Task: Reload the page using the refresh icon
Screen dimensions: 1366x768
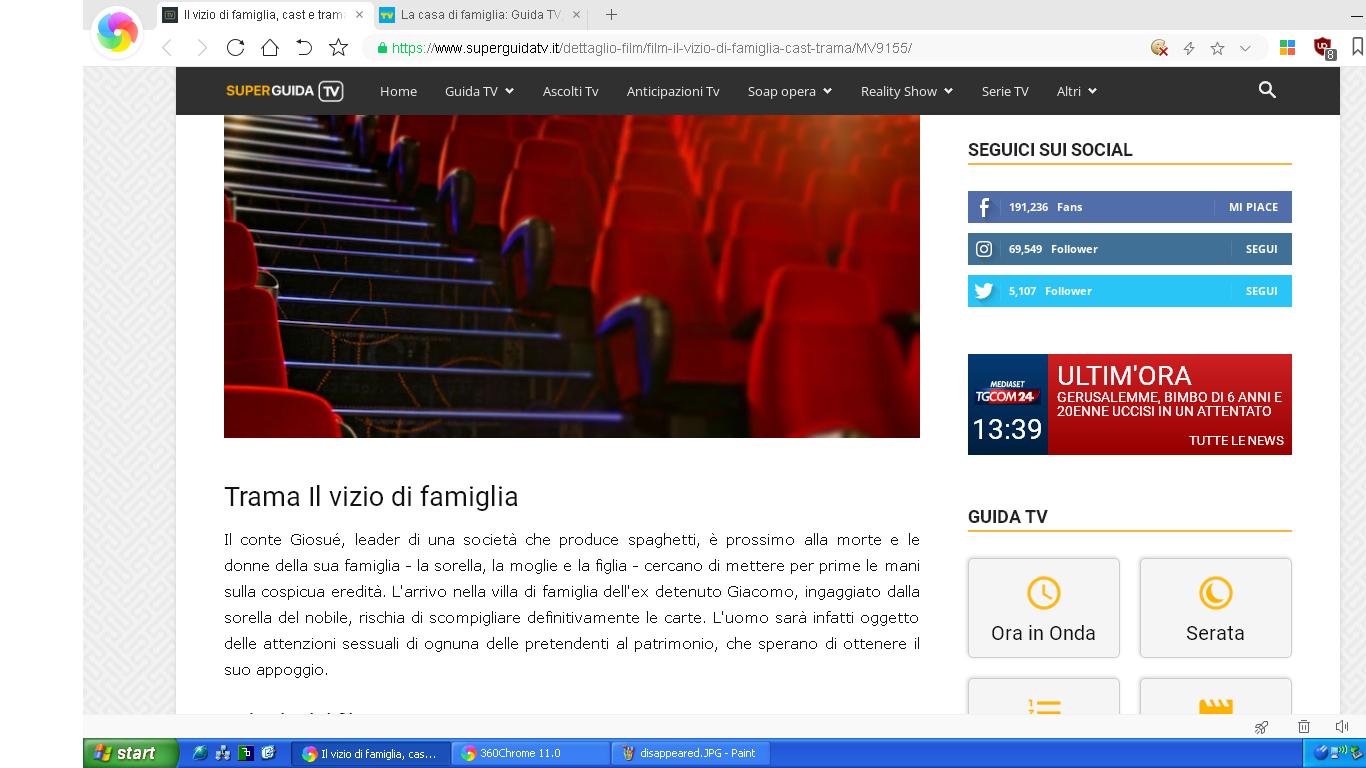Action: point(236,48)
